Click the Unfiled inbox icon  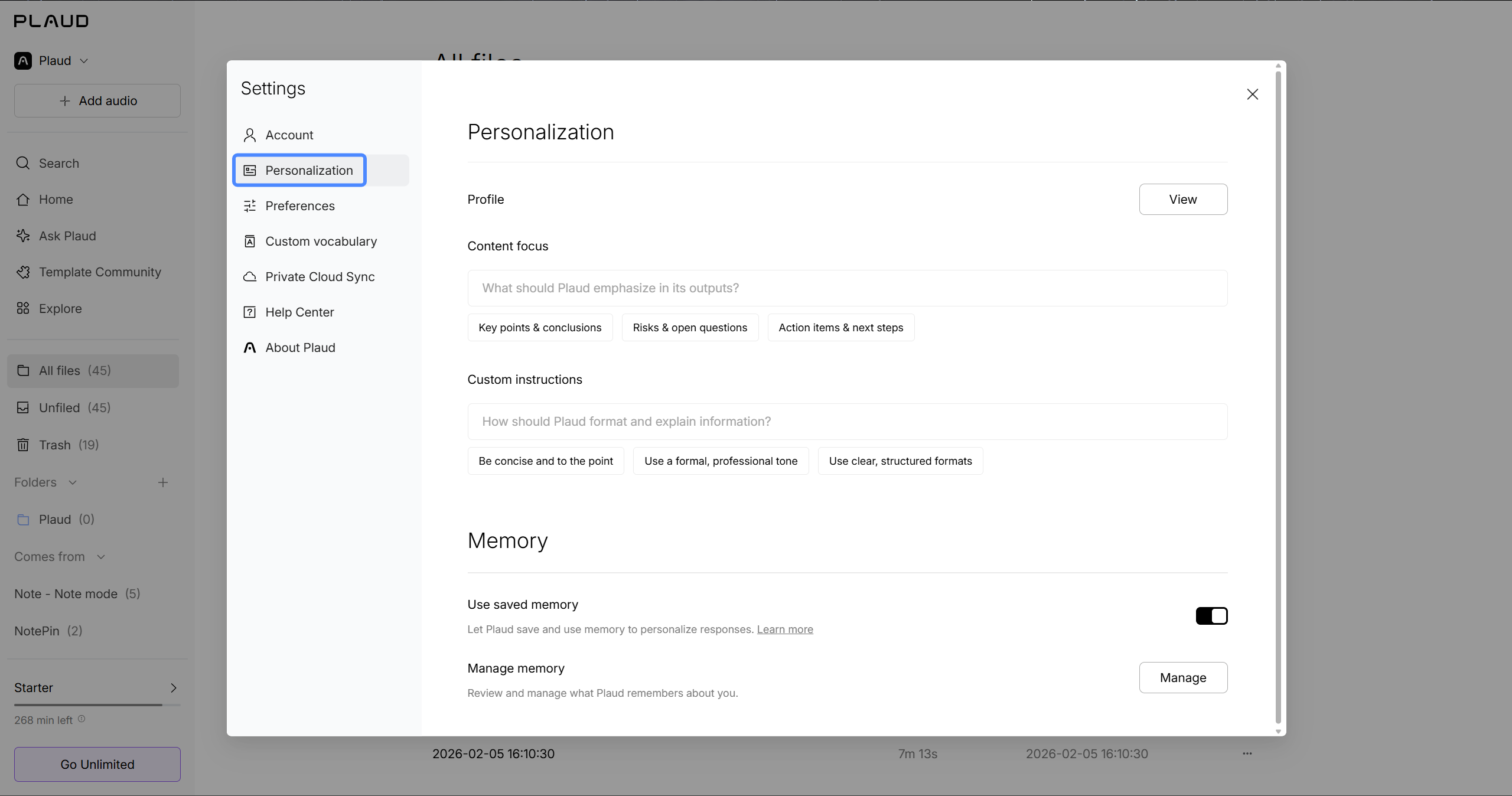(x=23, y=408)
